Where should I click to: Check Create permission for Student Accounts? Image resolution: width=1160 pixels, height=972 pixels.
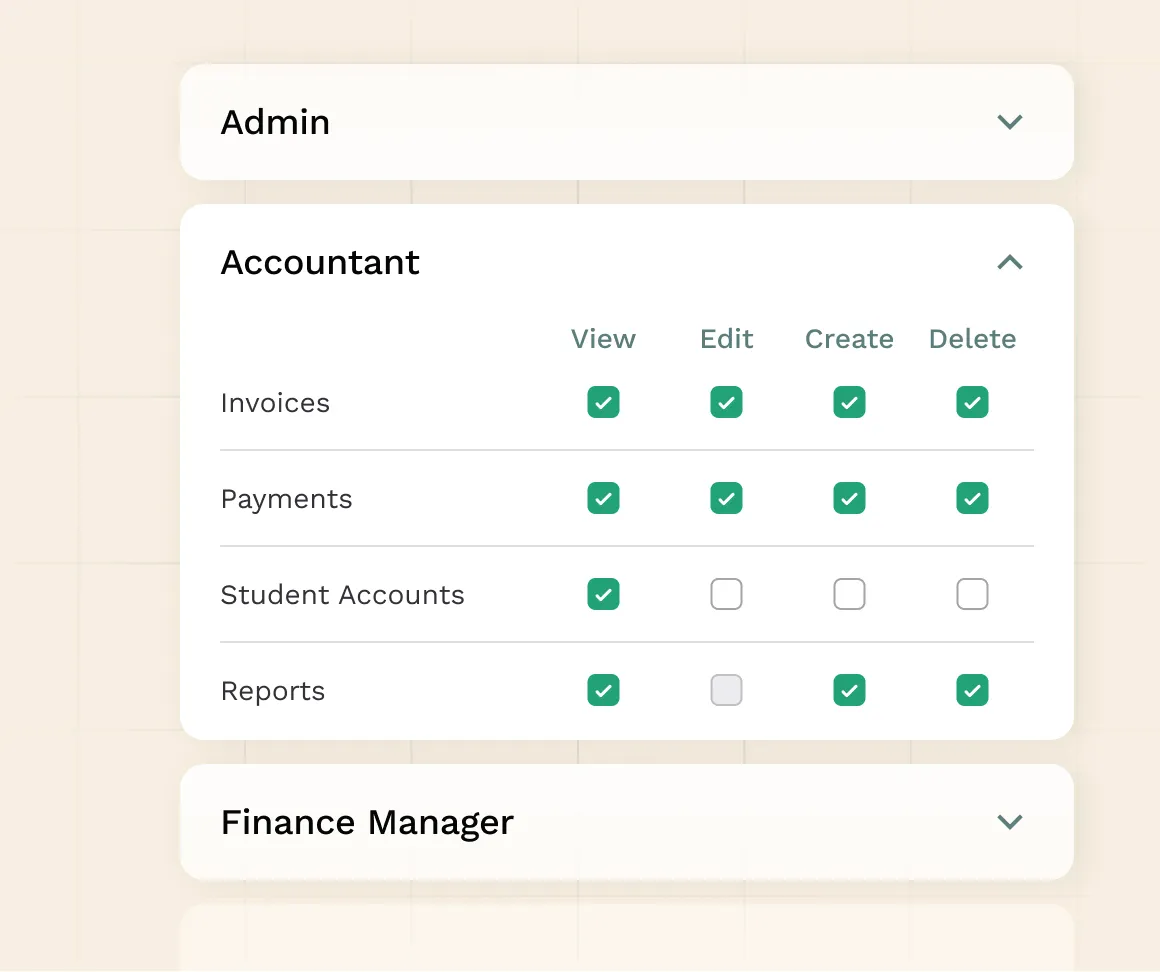pyautogui.click(x=849, y=595)
